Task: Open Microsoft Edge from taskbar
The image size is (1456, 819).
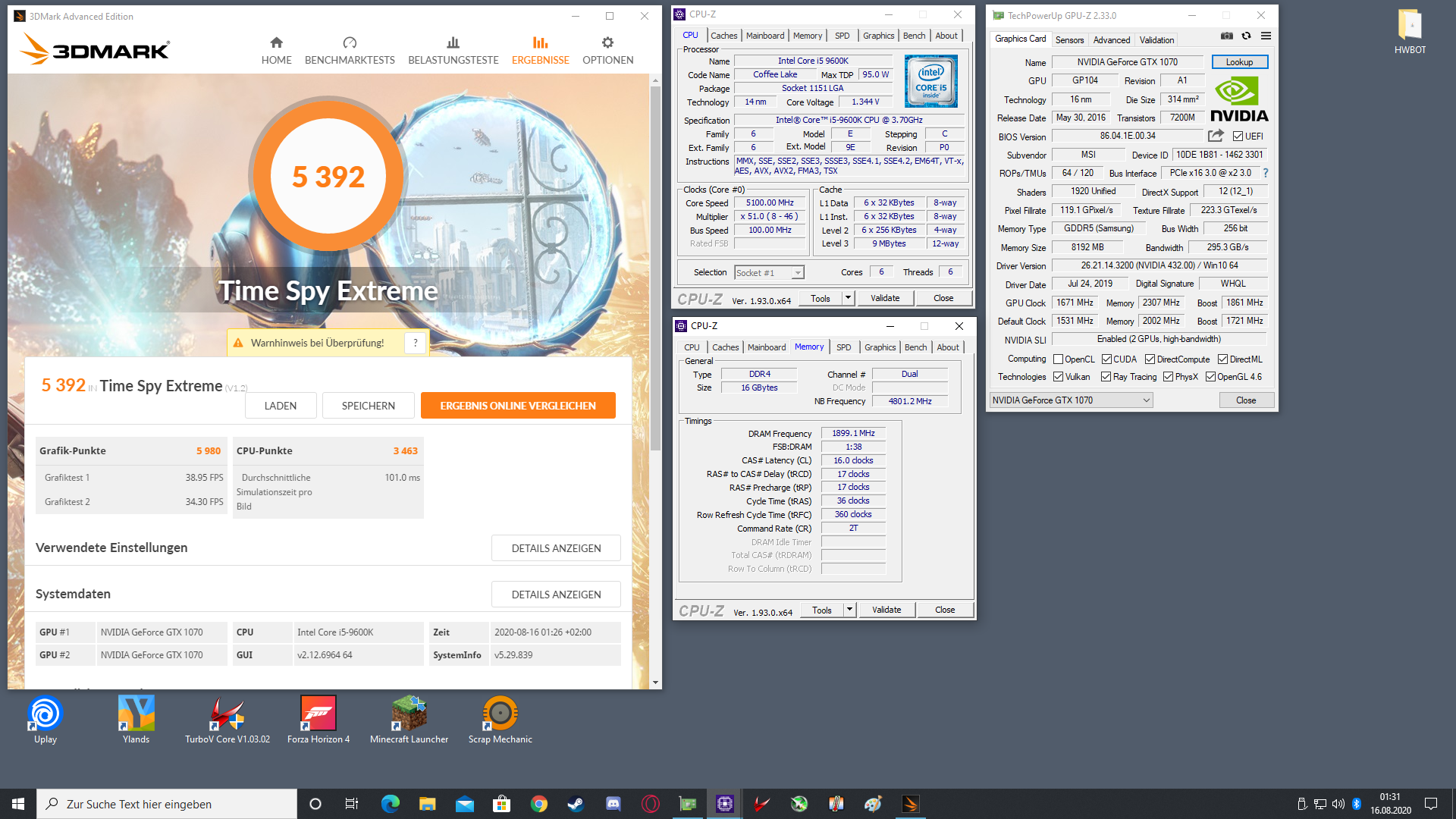Action: (x=390, y=804)
